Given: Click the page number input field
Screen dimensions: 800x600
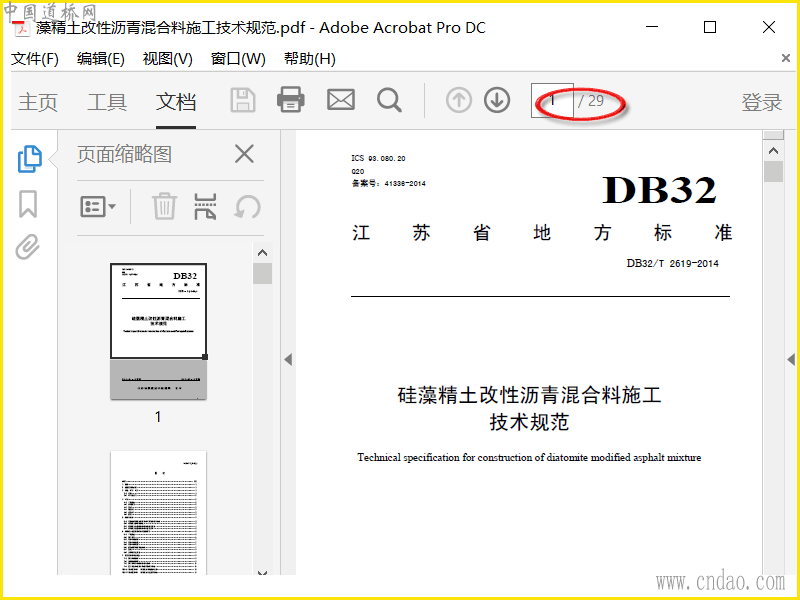Looking at the screenshot, I should click(x=552, y=101).
